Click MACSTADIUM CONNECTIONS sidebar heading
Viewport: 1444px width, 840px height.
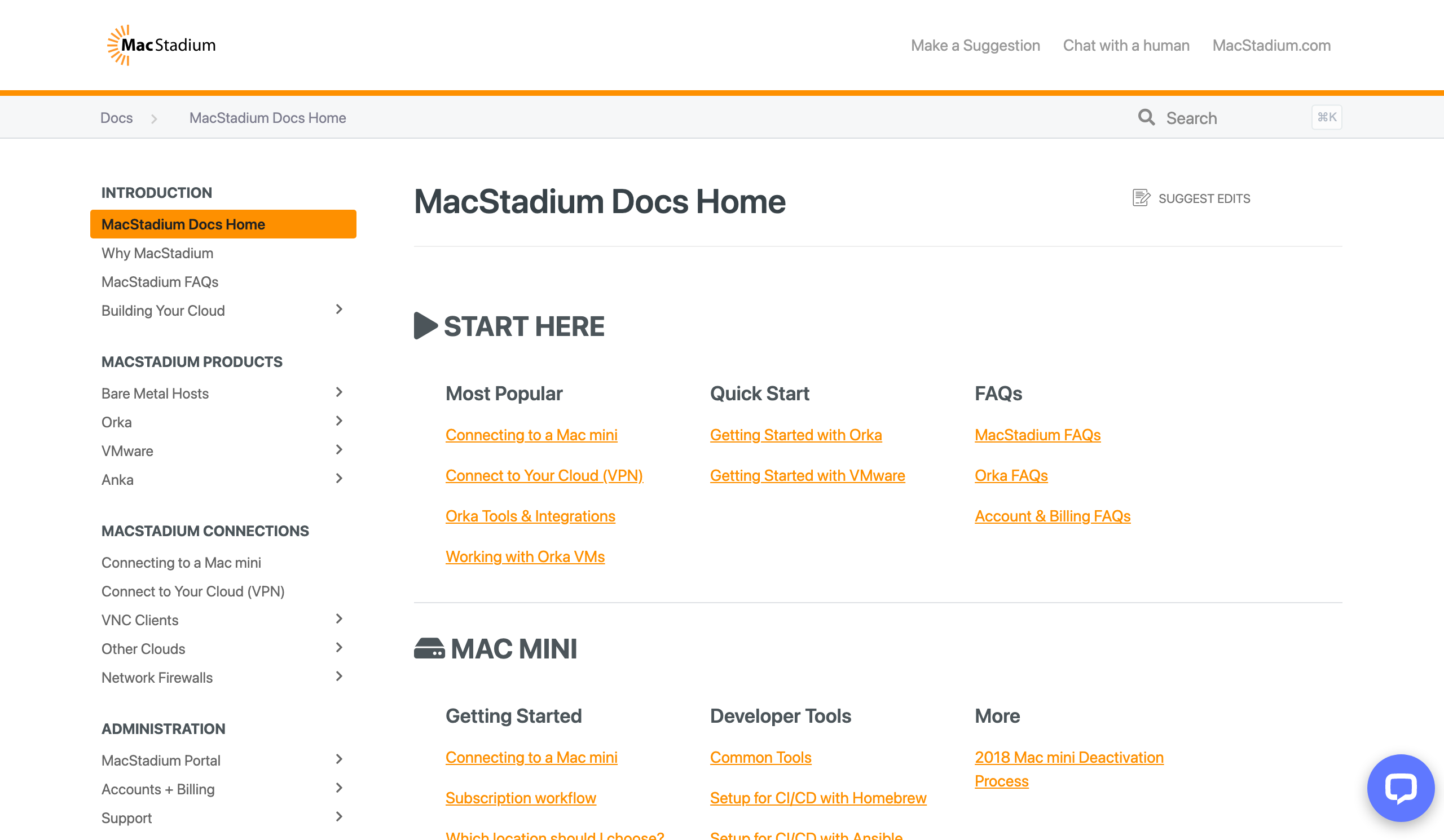(x=205, y=531)
